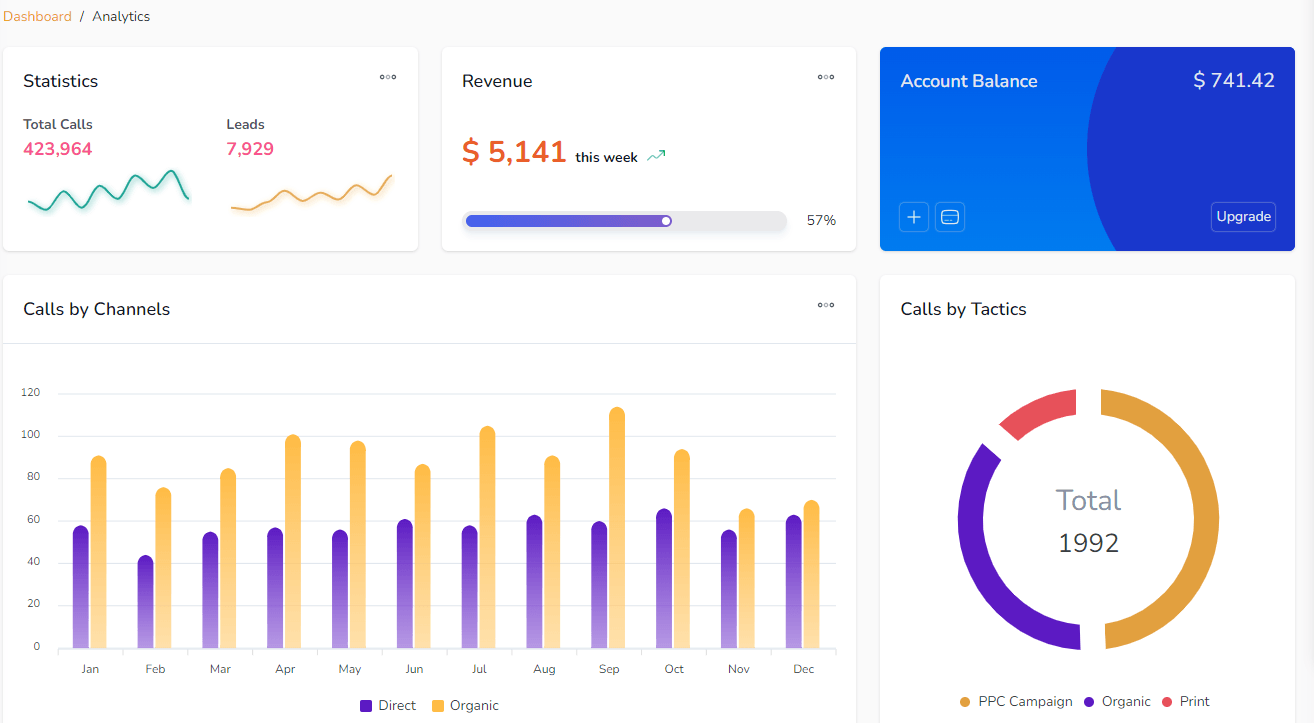Click the May Organic bar
The height and width of the screenshot is (723, 1314).
tap(358, 544)
